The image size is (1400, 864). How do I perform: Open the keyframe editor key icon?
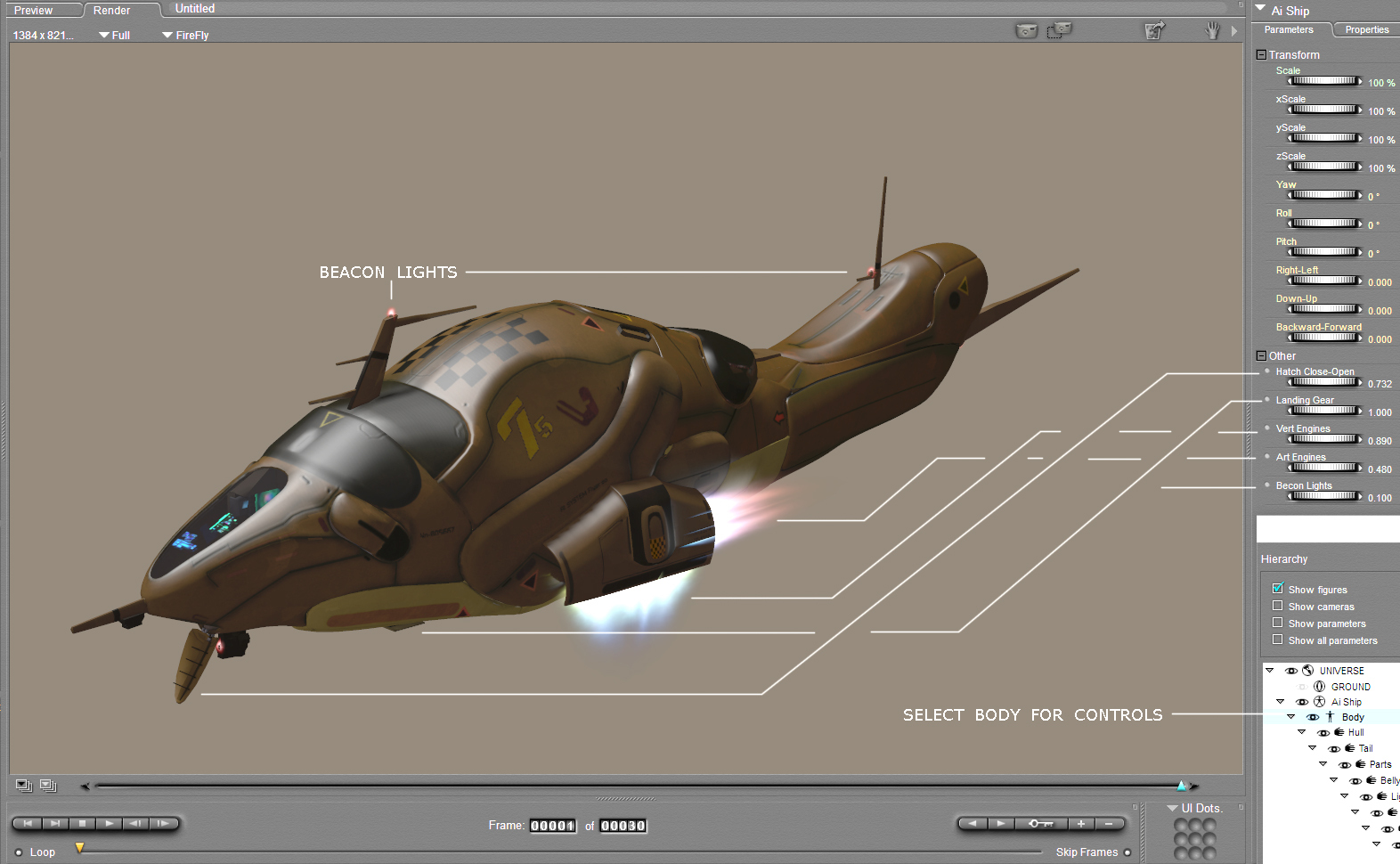pyautogui.click(x=1040, y=824)
